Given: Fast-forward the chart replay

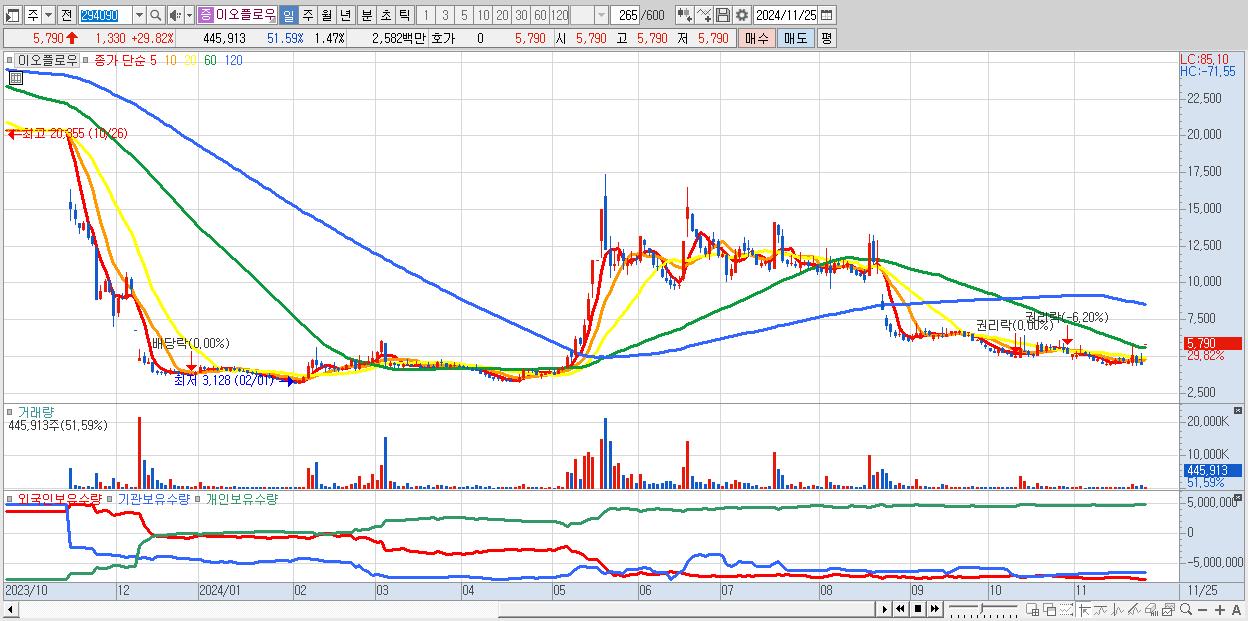Looking at the screenshot, I should coord(934,609).
